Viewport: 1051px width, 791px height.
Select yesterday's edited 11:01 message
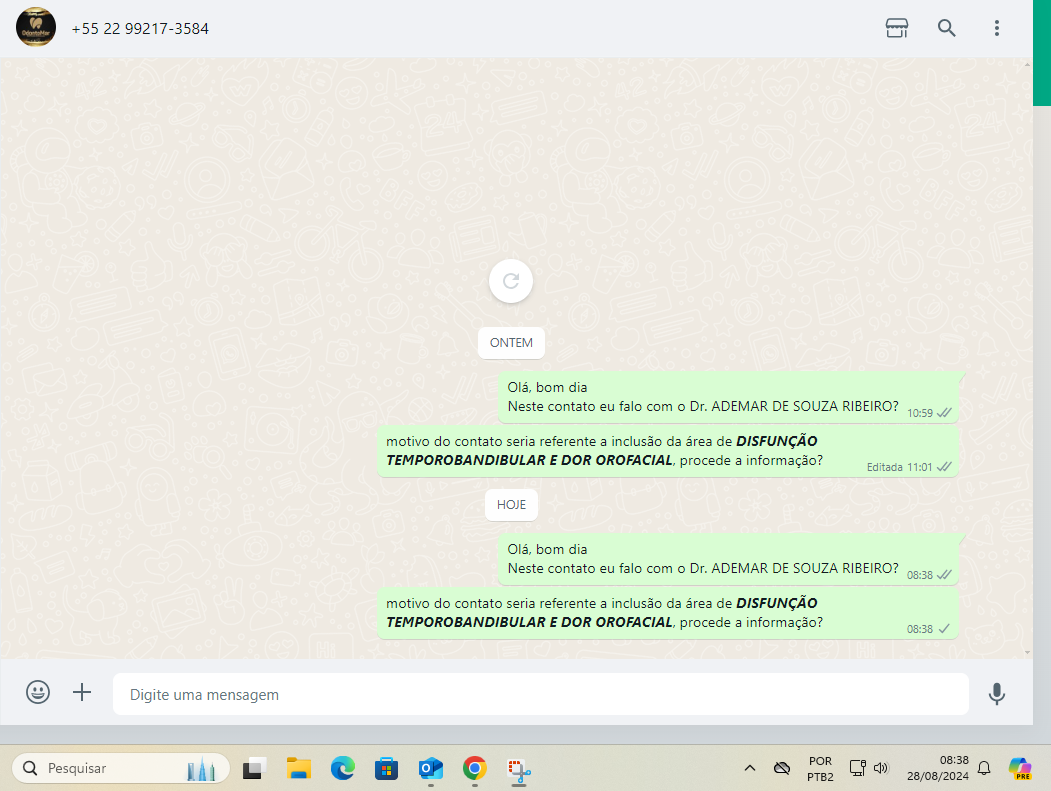(x=668, y=451)
